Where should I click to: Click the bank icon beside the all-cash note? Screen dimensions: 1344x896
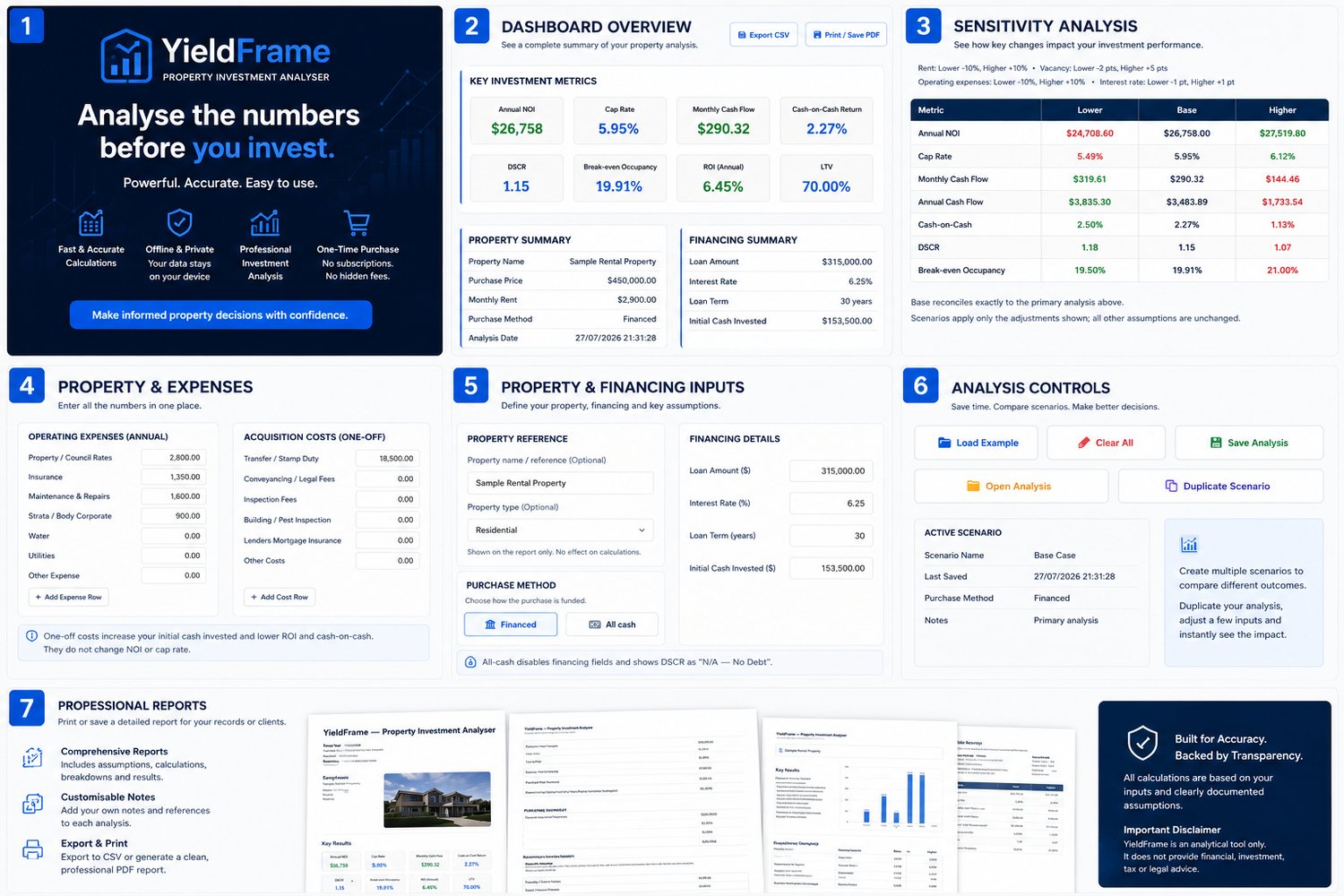(x=470, y=662)
